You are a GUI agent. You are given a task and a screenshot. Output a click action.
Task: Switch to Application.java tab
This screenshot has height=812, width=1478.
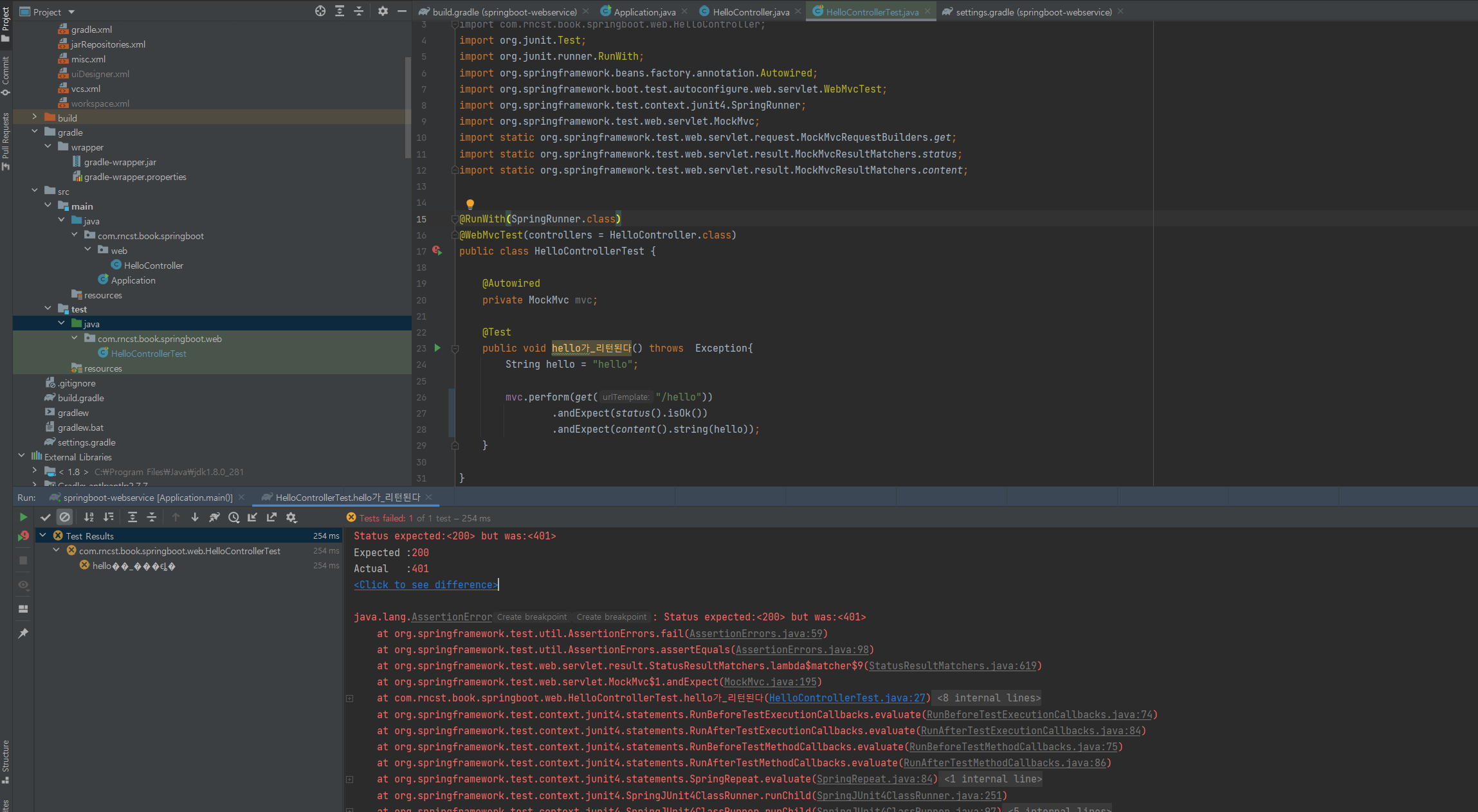point(644,12)
